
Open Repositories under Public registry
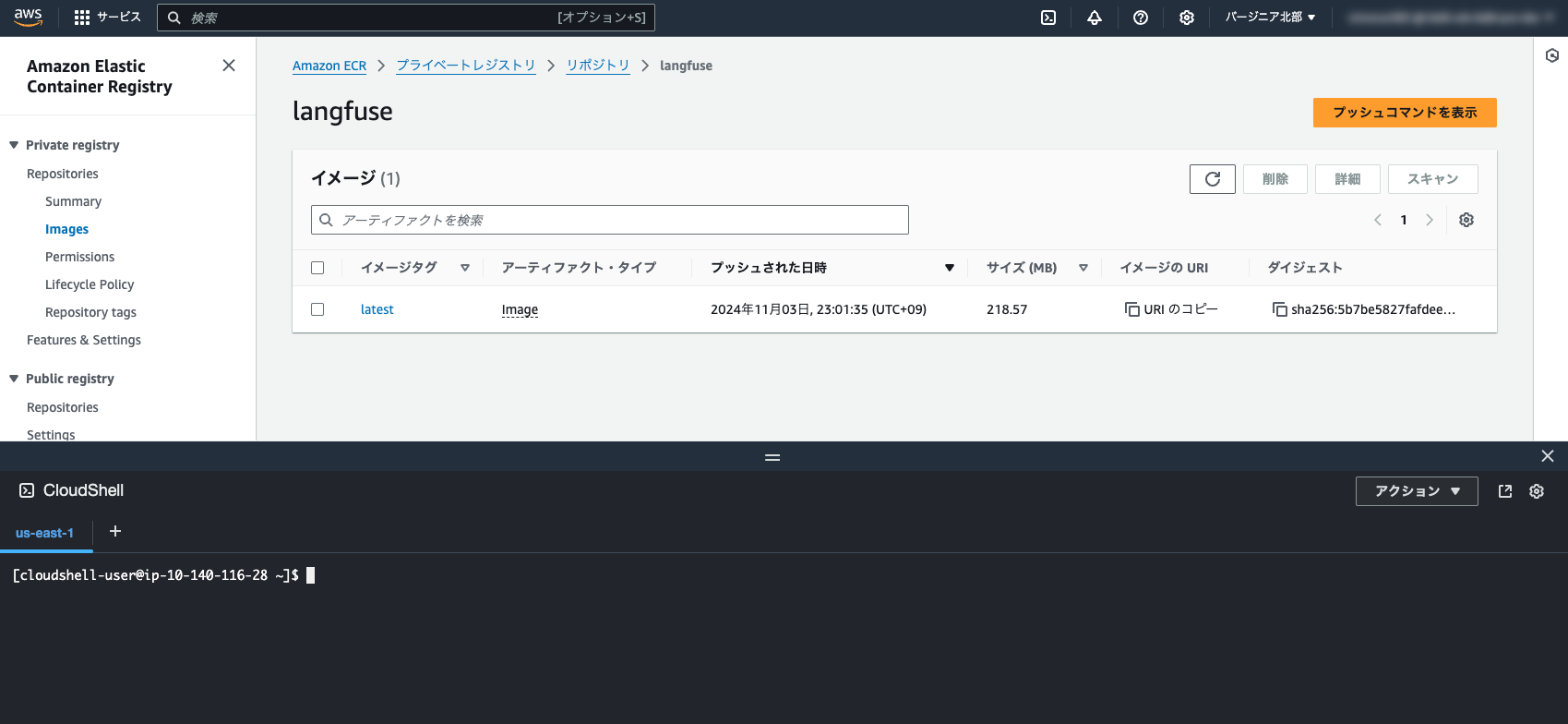pos(63,407)
